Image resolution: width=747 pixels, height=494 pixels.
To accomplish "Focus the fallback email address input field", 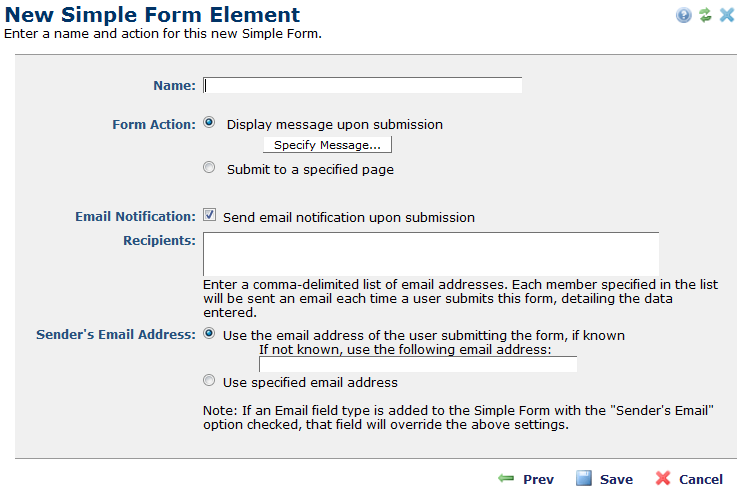I will (417, 364).
